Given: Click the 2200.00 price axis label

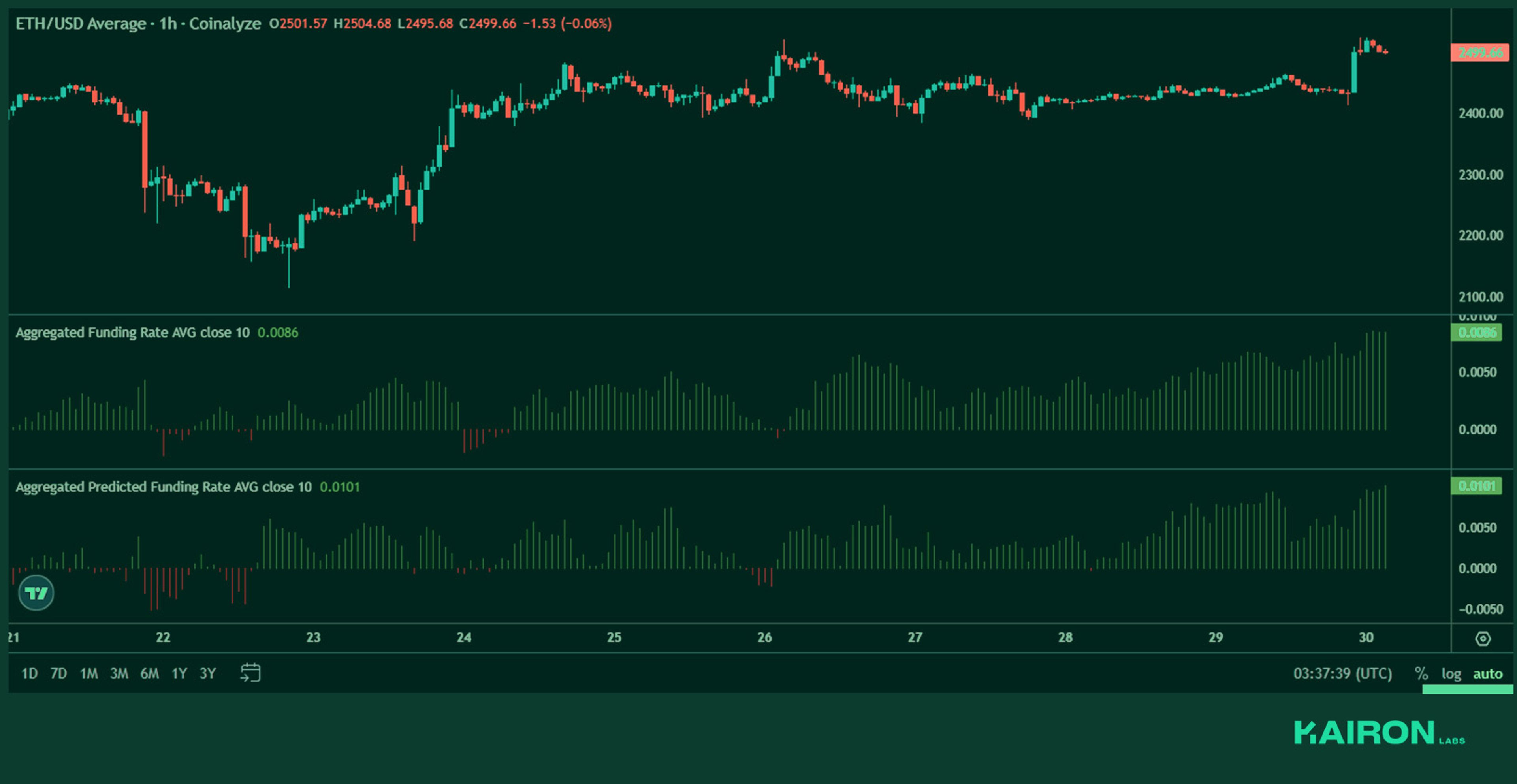Looking at the screenshot, I should point(1481,235).
